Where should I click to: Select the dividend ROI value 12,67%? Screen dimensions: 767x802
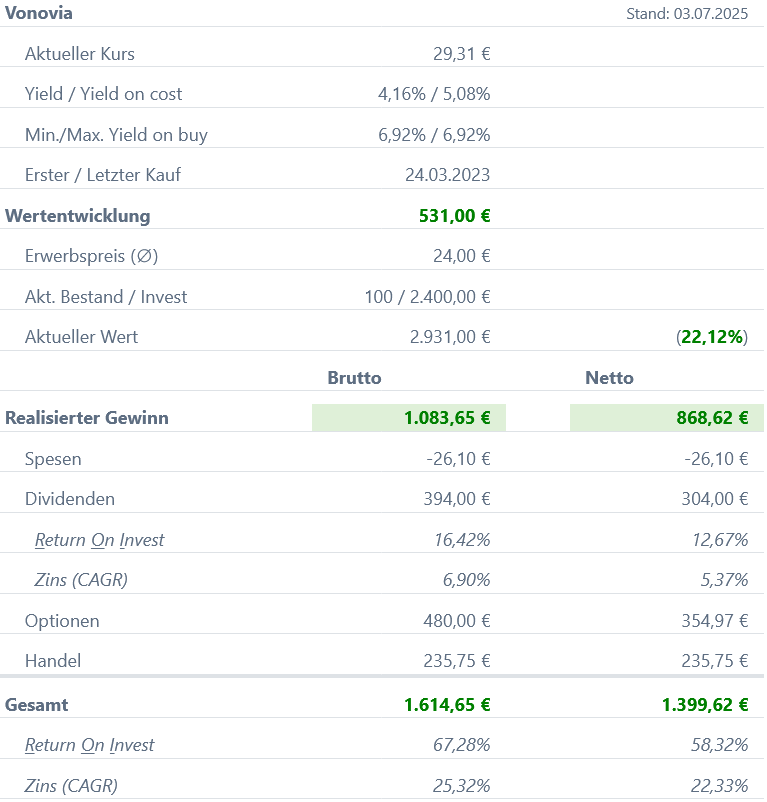click(720, 540)
